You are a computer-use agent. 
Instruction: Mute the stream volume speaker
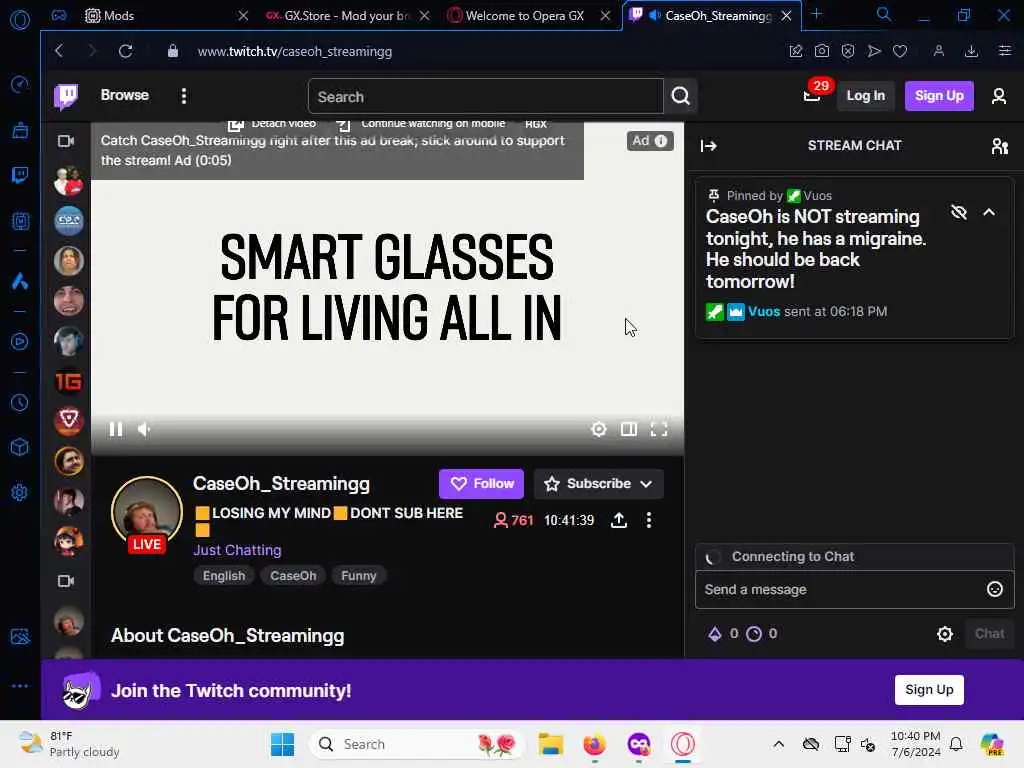tap(144, 429)
